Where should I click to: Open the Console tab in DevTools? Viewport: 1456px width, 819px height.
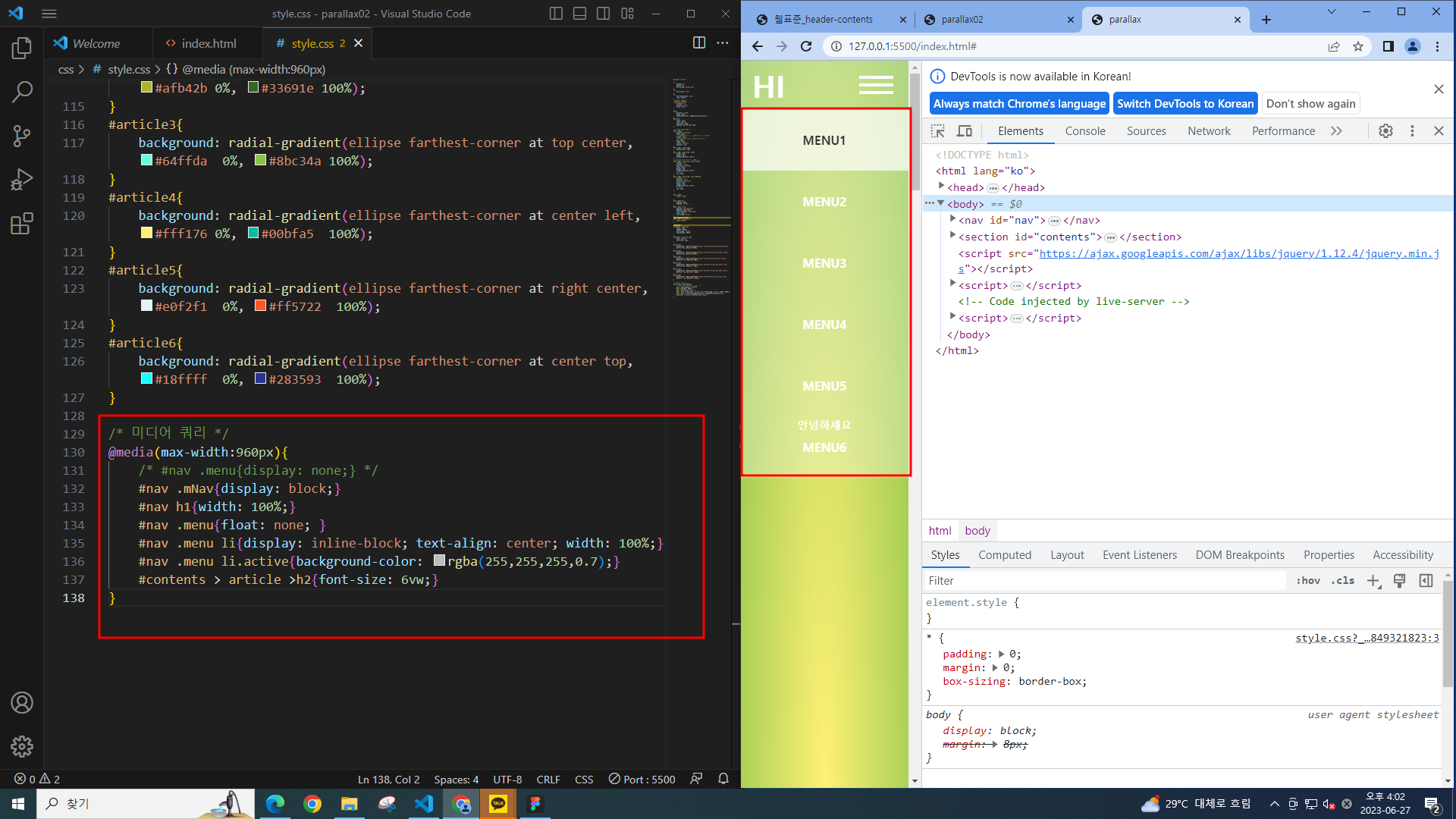click(1084, 131)
